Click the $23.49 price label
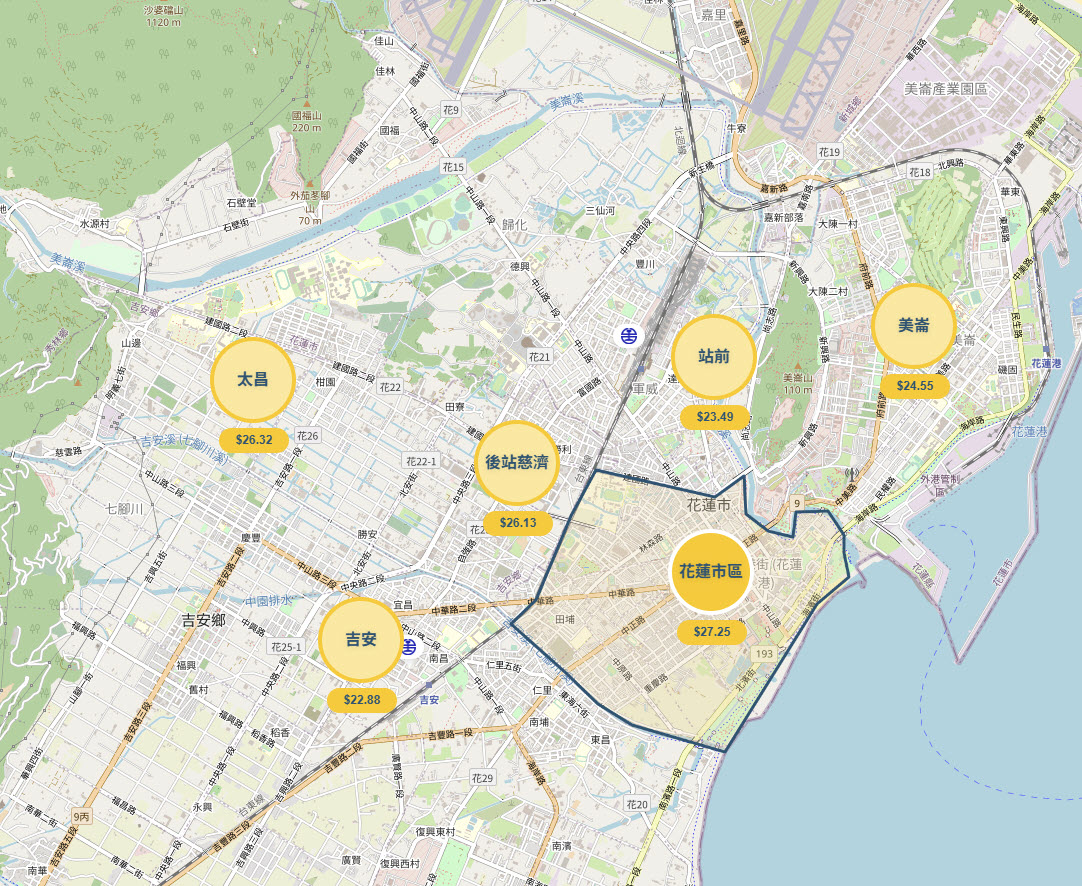The width and height of the screenshot is (1082, 886). (x=714, y=417)
